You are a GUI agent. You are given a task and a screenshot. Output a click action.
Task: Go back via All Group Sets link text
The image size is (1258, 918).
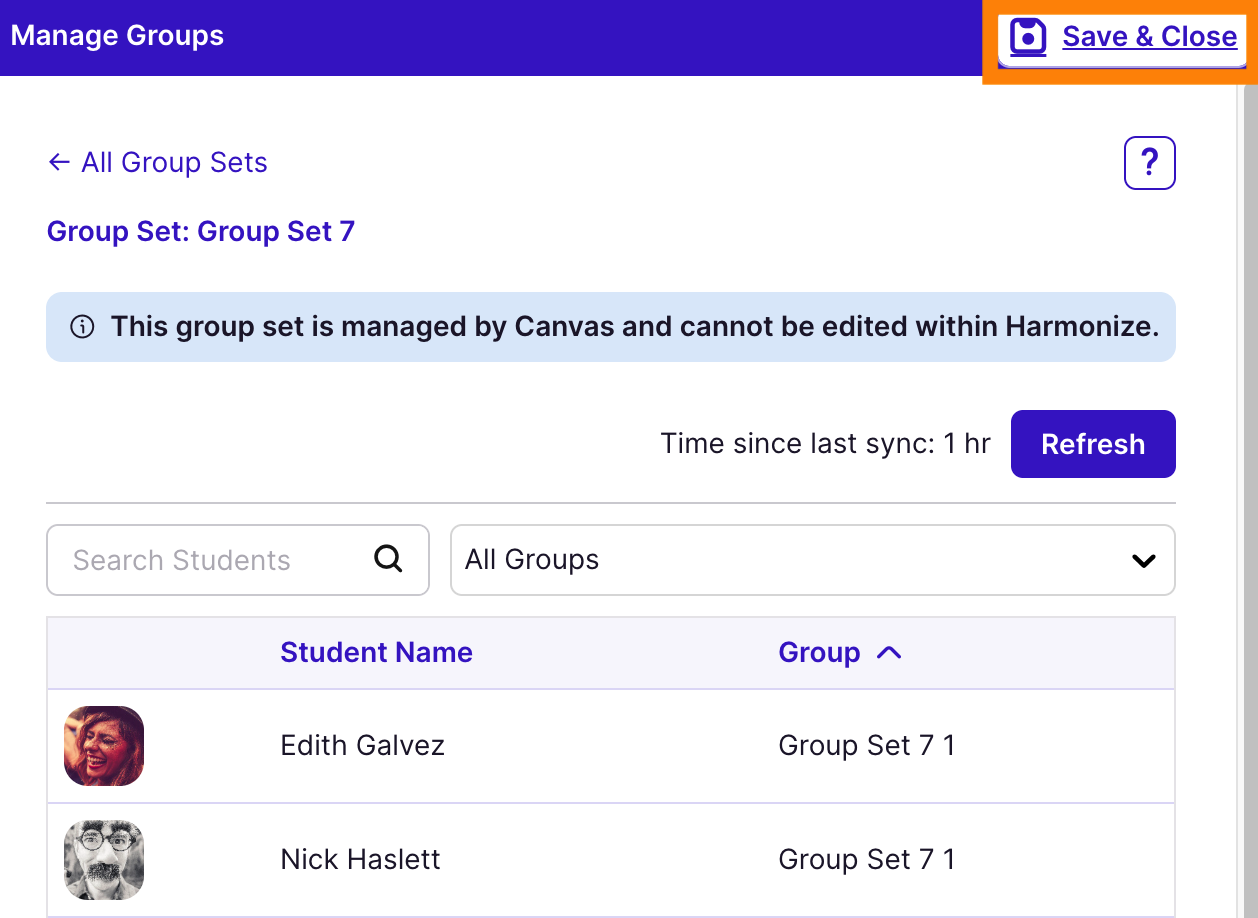174,162
